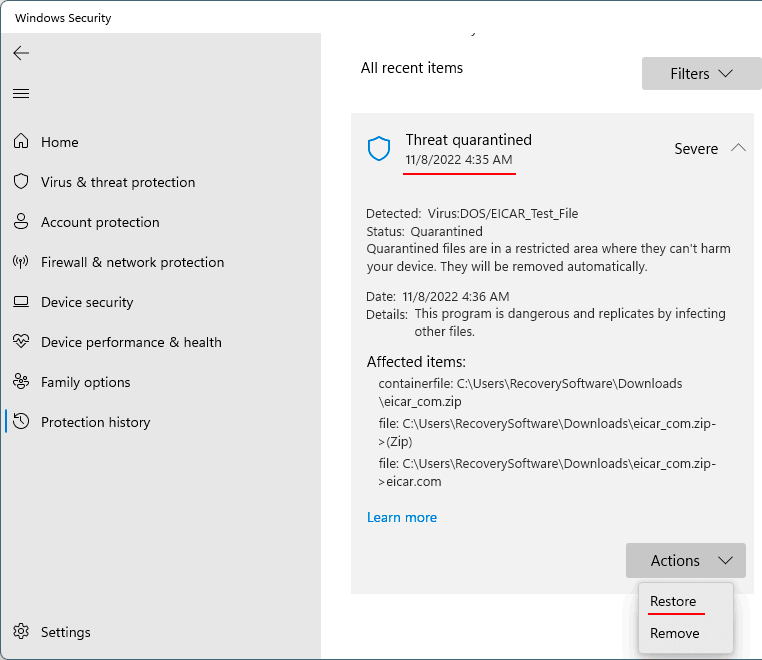Click the Device security laptop icon

[x=21, y=302]
